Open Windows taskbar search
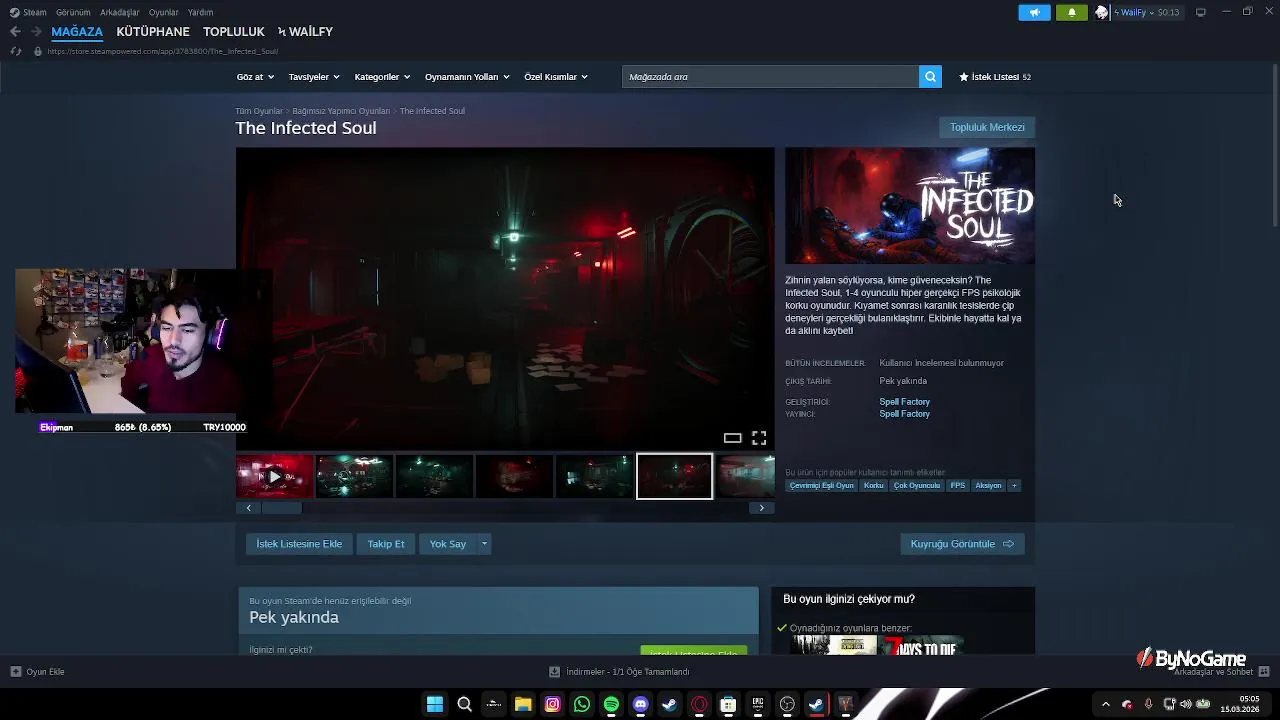The width and height of the screenshot is (1280, 720). pos(464,705)
